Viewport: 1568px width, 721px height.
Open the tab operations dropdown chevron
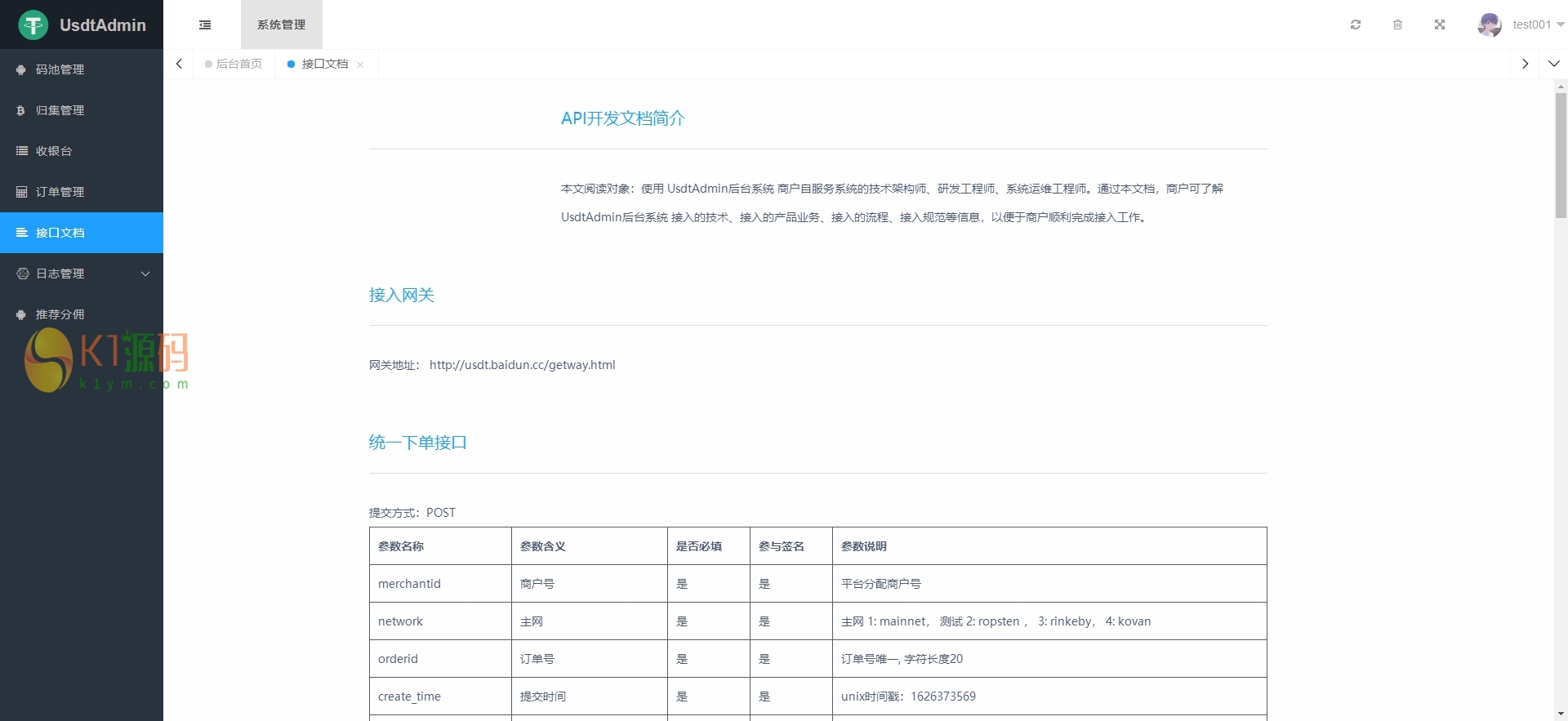pos(1554,64)
